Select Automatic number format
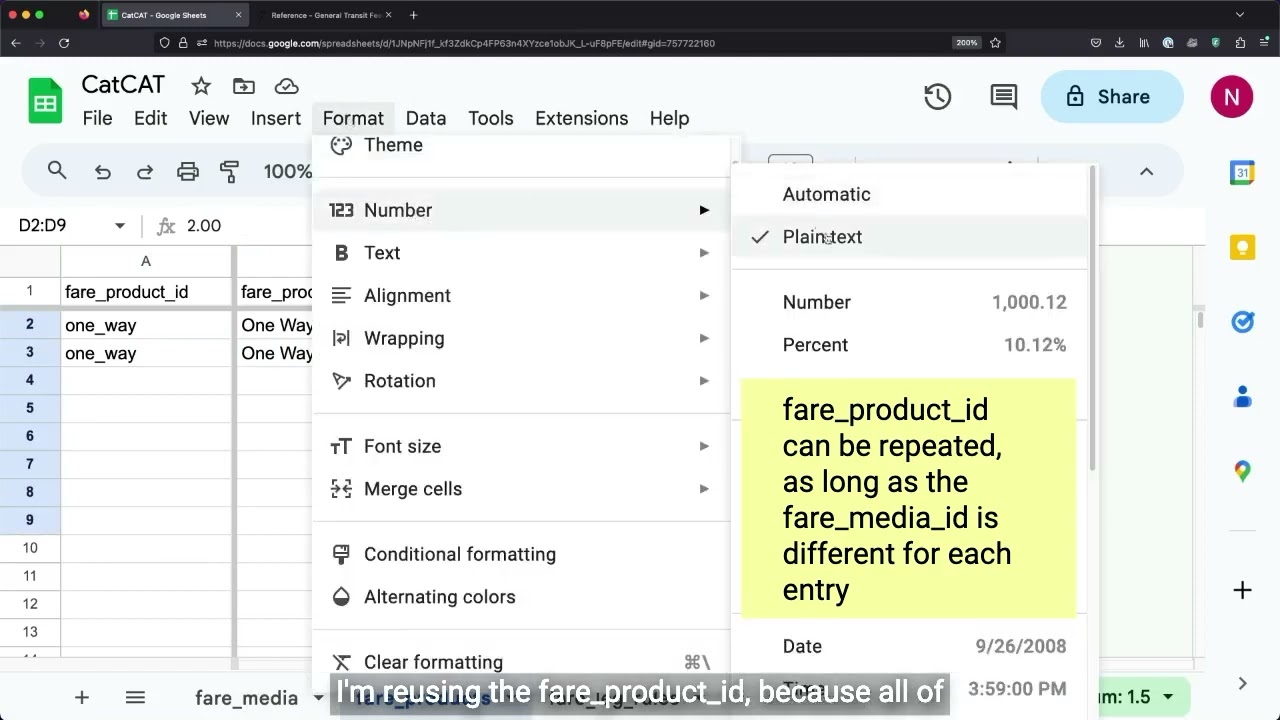Viewport: 1280px width, 720px height. pyautogui.click(x=908, y=194)
